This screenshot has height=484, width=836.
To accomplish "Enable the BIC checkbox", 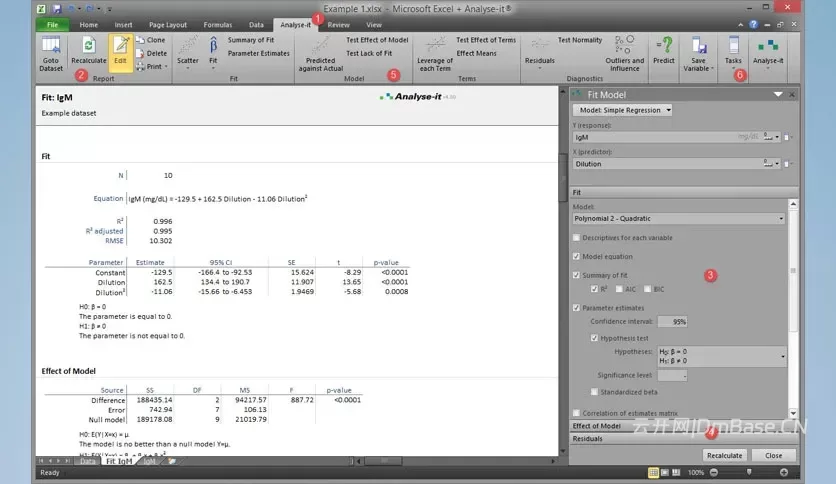I will coord(647,289).
